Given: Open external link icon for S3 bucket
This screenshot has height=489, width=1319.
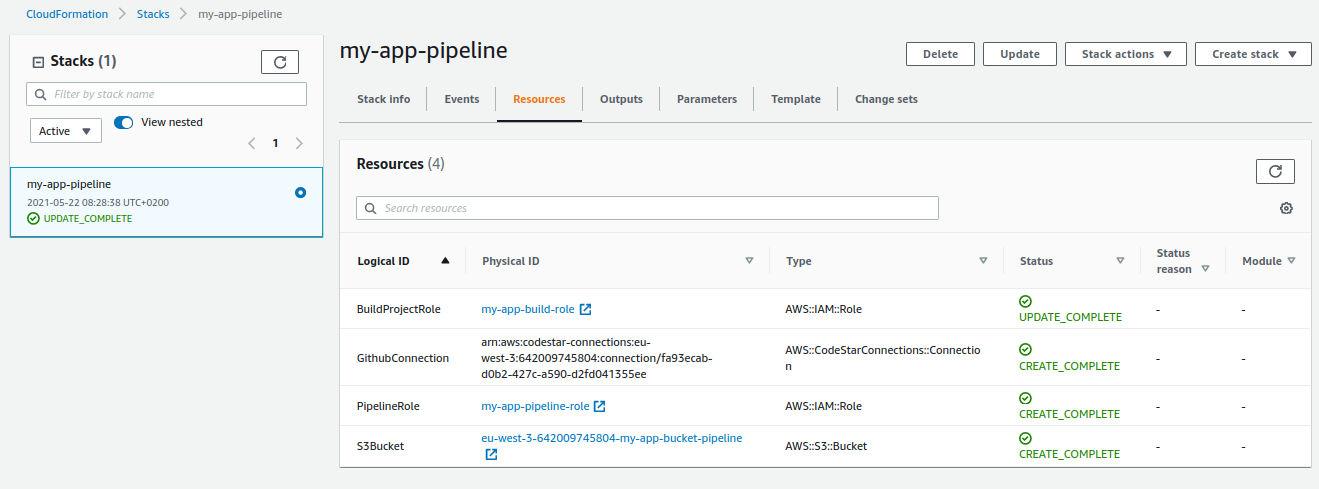Looking at the screenshot, I should pos(491,454).
